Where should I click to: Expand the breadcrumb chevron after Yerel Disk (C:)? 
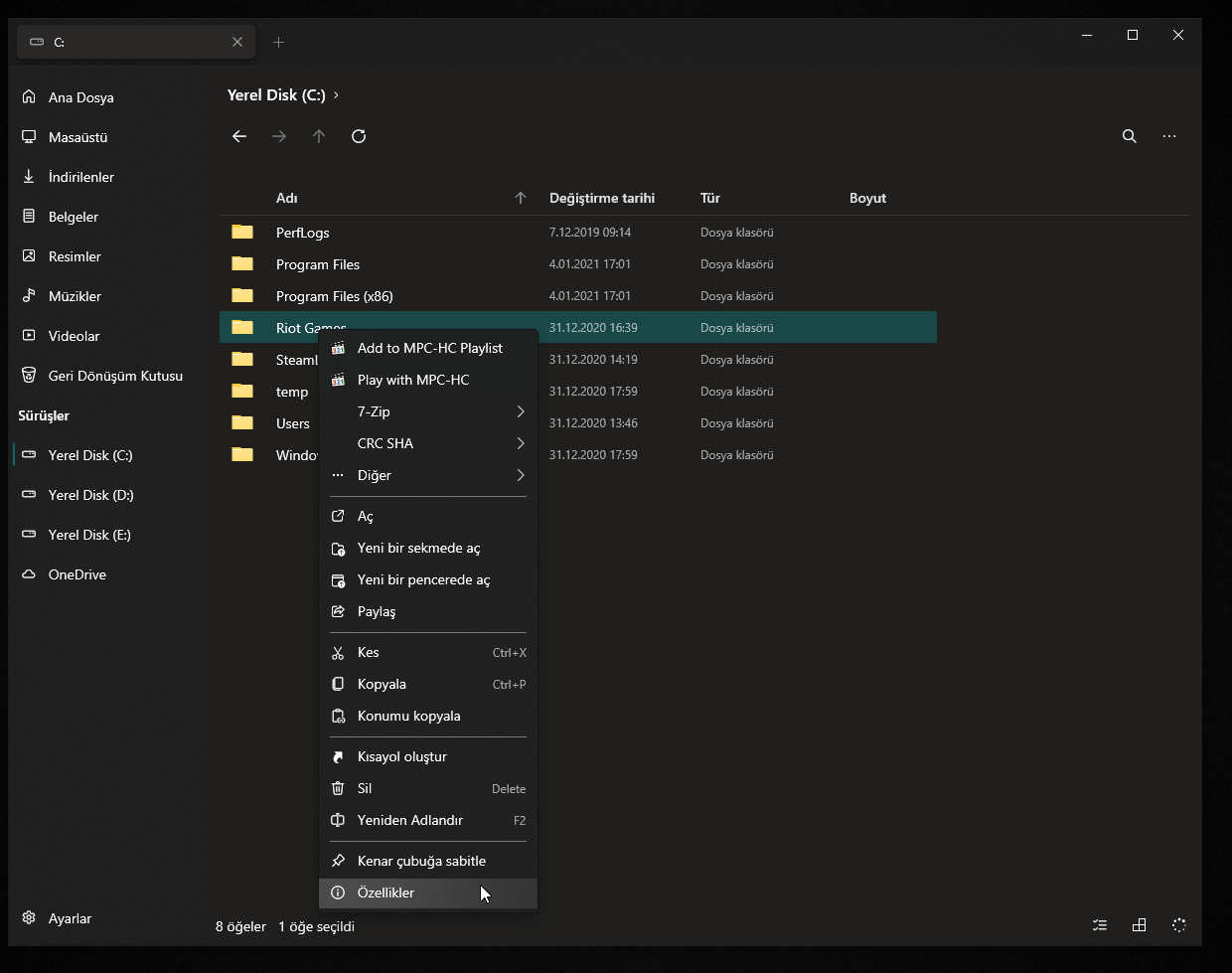click(x=337, y=95)
